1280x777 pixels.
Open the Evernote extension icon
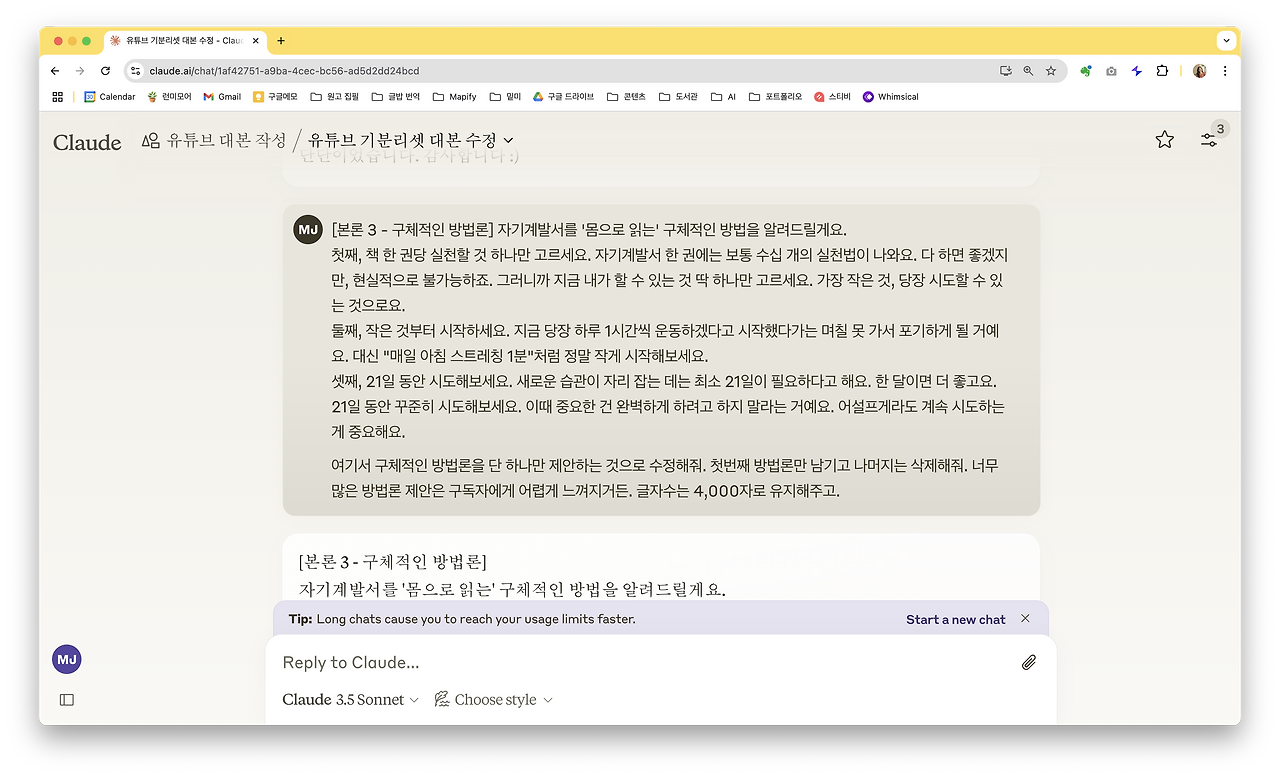pyautogui.click(x=1086, y=71)
